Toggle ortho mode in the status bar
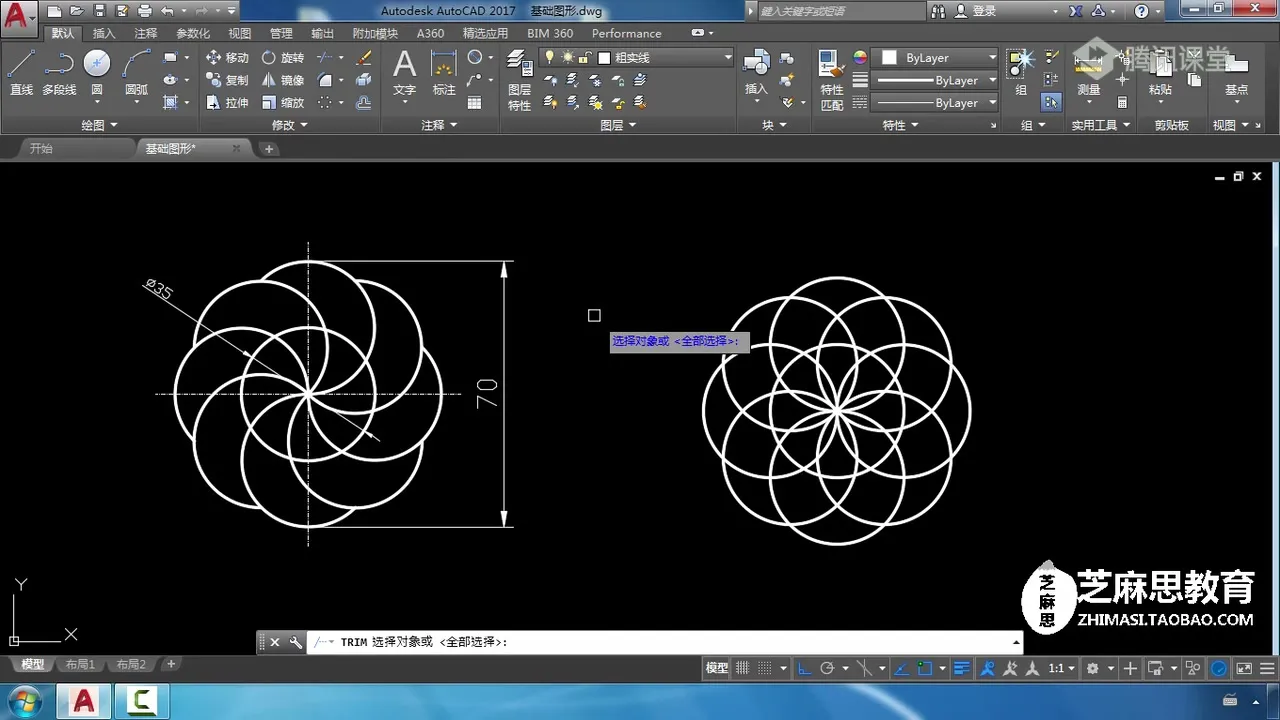 tap(803, 668)
